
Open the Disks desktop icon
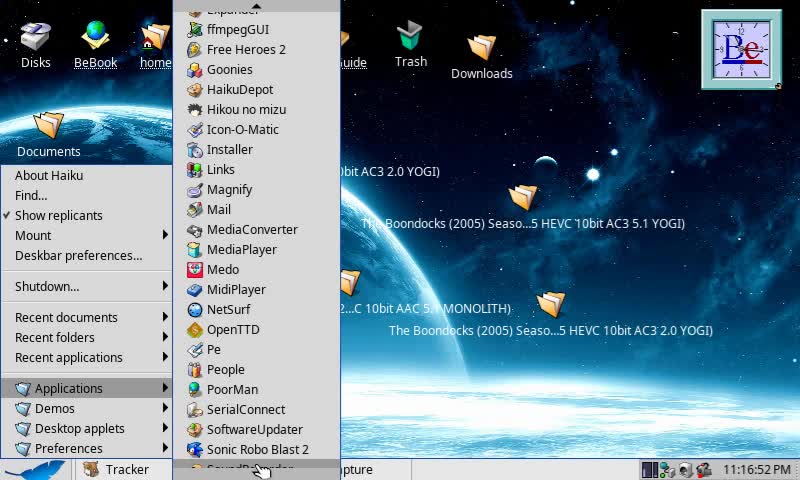(35, 45)
